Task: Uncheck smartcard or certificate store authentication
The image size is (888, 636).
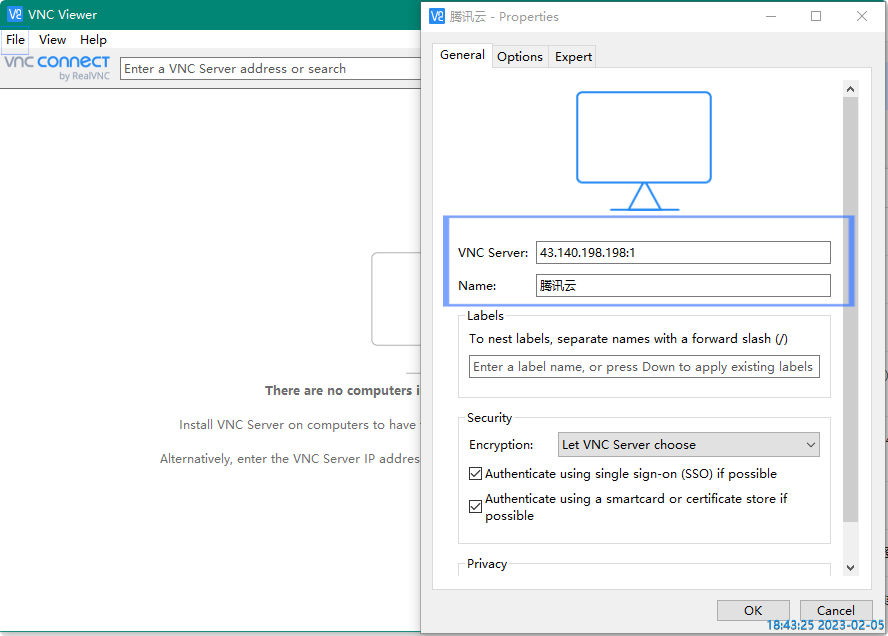Action: click(475, 506)
